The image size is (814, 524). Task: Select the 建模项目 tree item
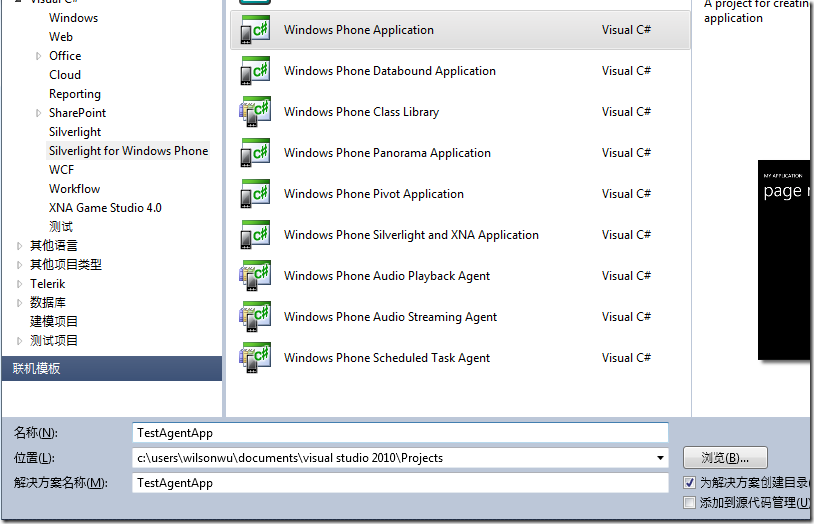[x=53, y=322]
